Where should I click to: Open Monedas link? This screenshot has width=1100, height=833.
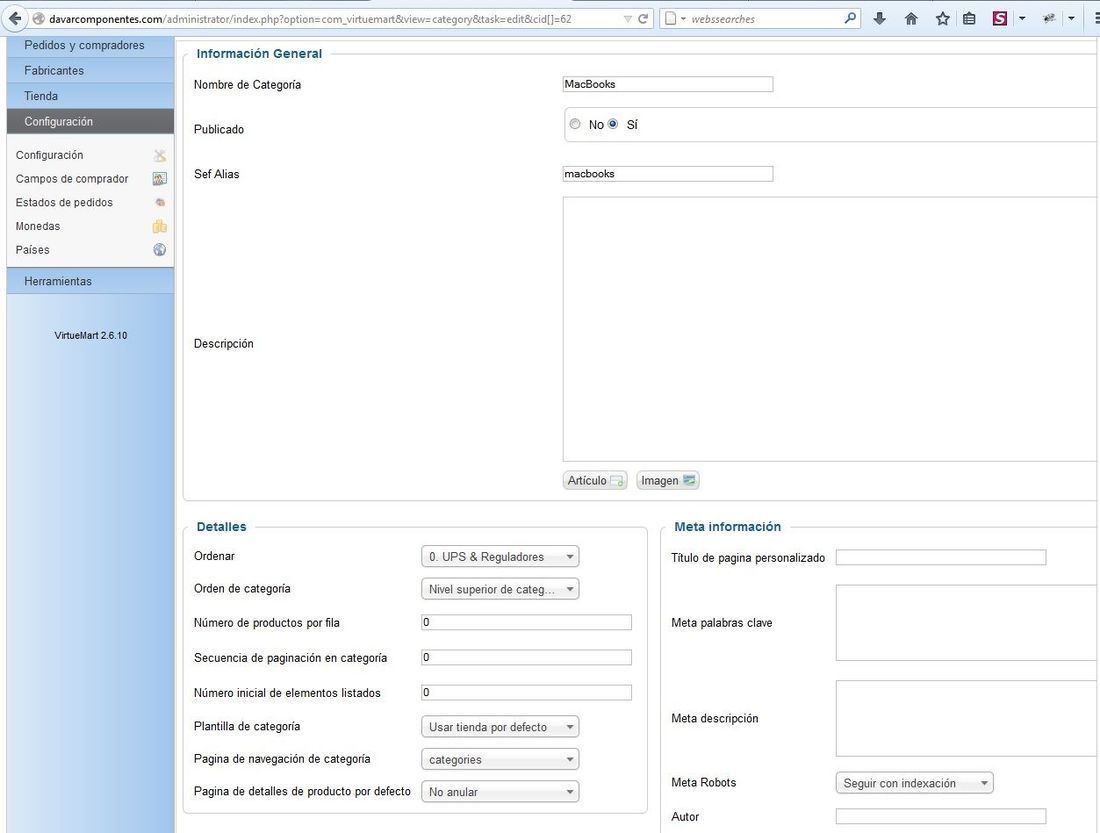38,226
